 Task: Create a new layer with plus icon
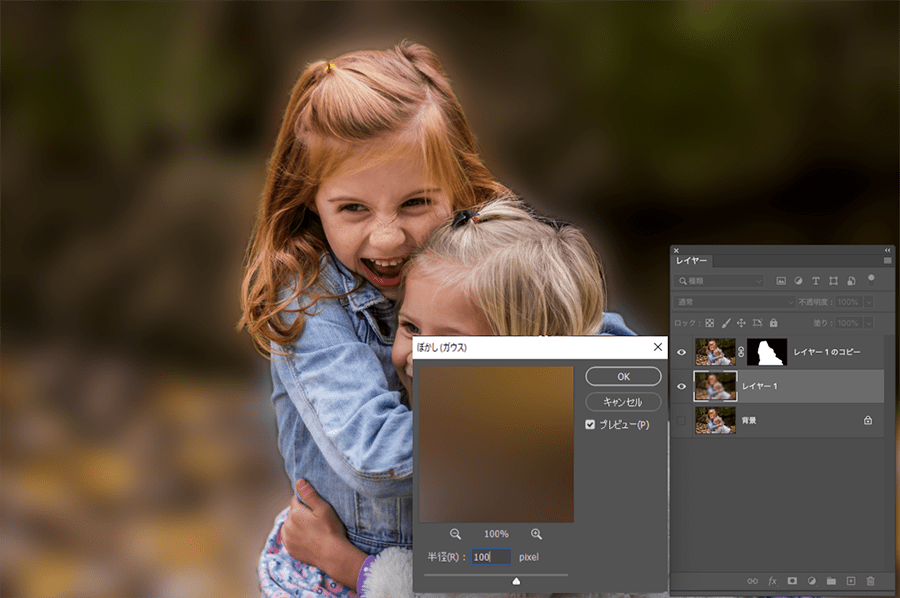(x=851, y=581)
